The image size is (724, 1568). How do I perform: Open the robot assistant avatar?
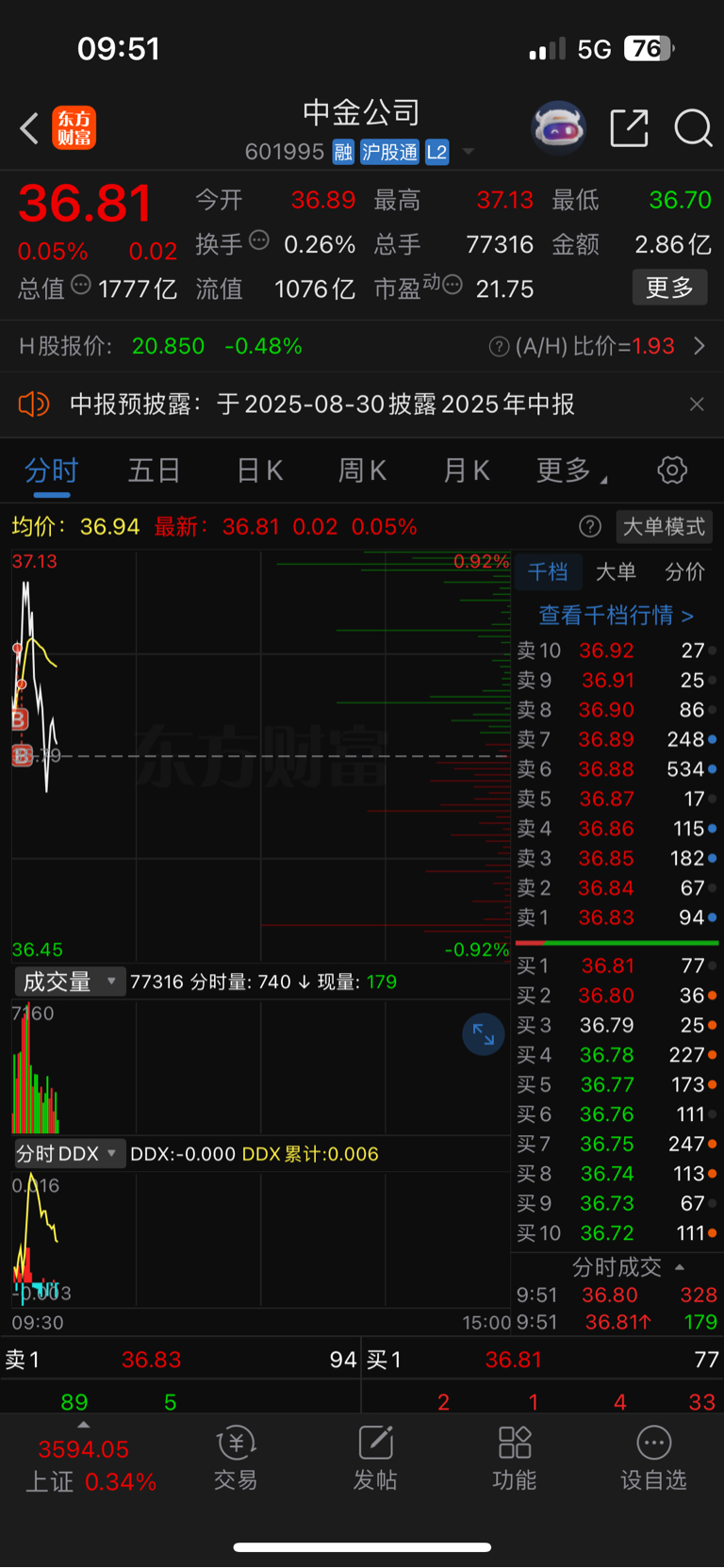(559, 127)
